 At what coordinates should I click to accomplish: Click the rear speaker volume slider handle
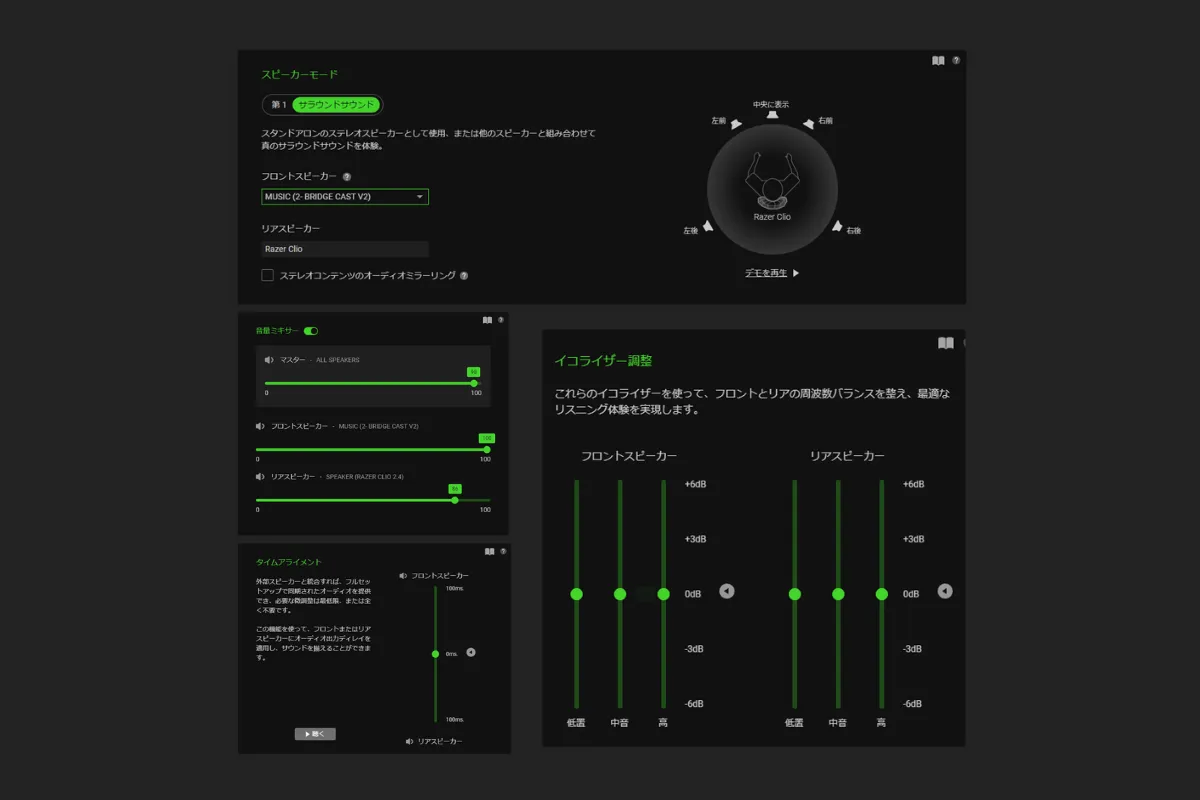click(x=455, y=500)
